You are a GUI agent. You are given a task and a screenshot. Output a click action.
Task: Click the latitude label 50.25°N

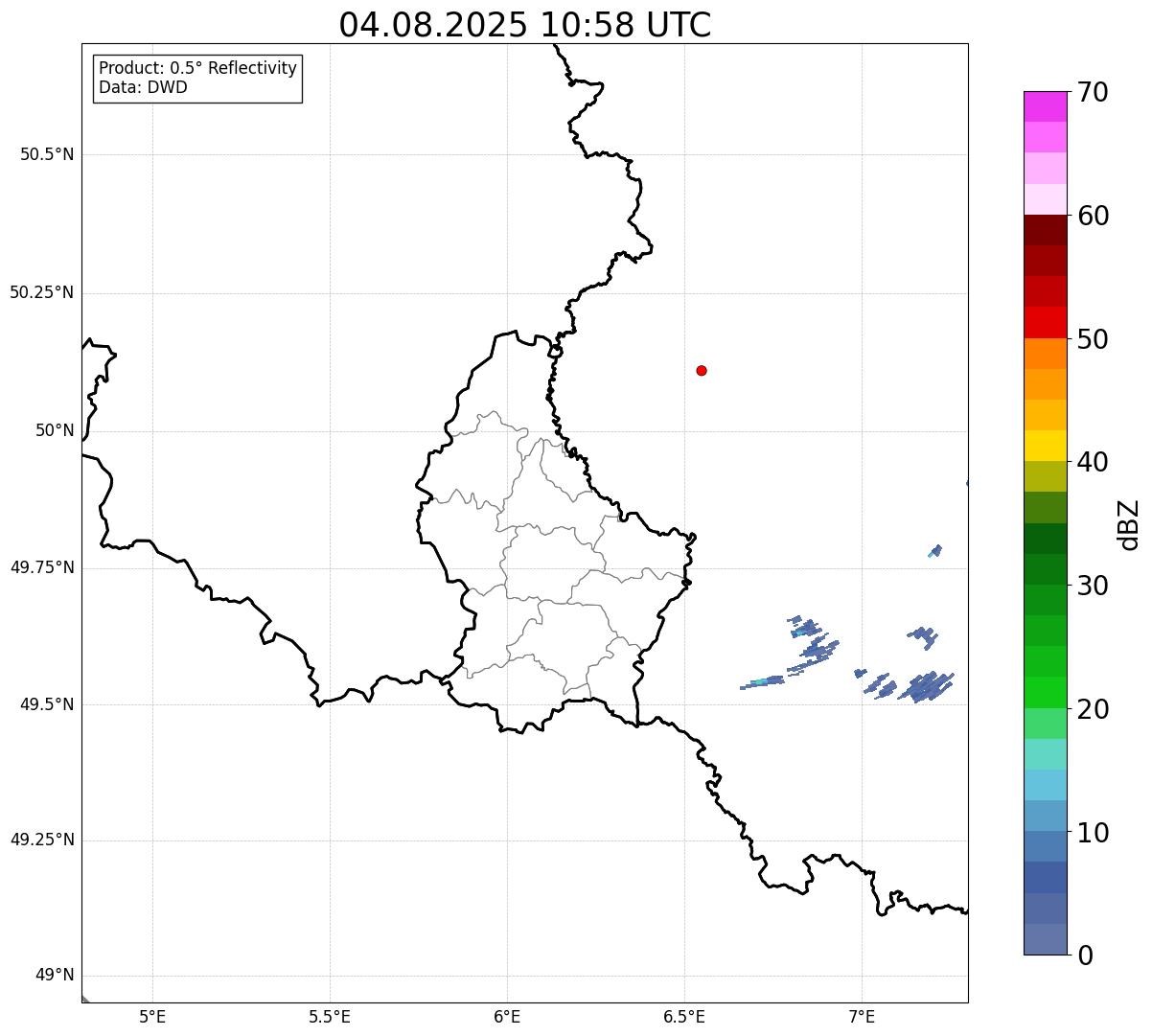tap(42, 292)
